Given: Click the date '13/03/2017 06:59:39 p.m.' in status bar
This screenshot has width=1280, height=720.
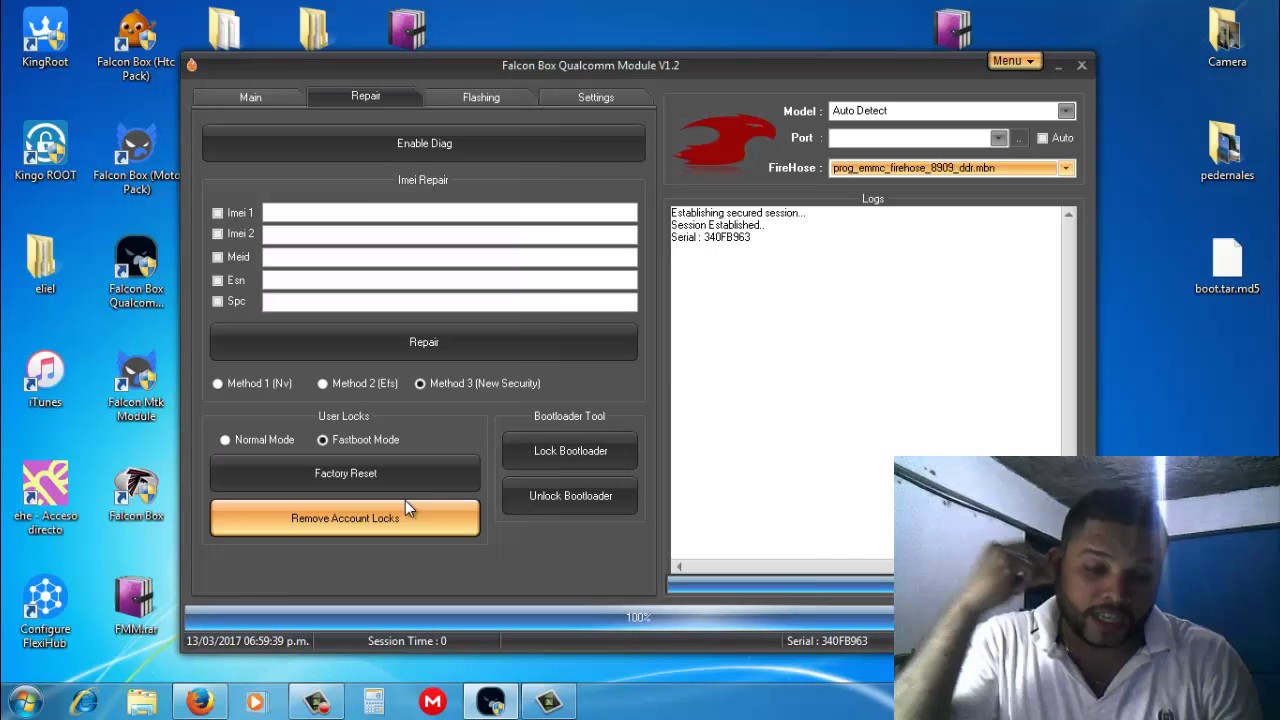Looking at the screenshot, I should point(247,641).
